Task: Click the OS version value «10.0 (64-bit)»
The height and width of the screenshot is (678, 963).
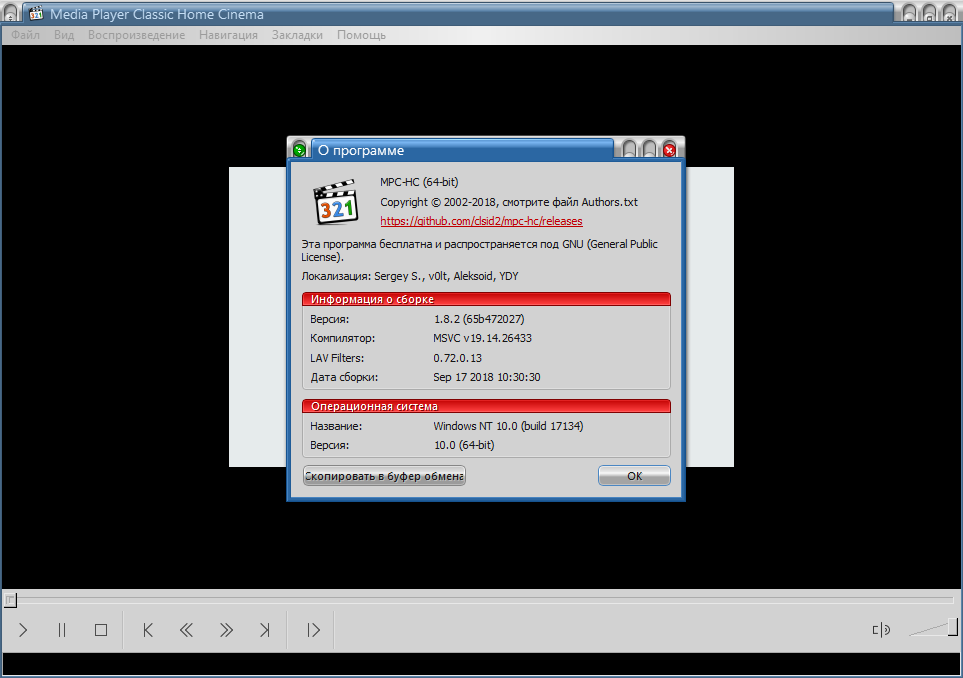Action: pyautogui.click(x=464, y=445)
